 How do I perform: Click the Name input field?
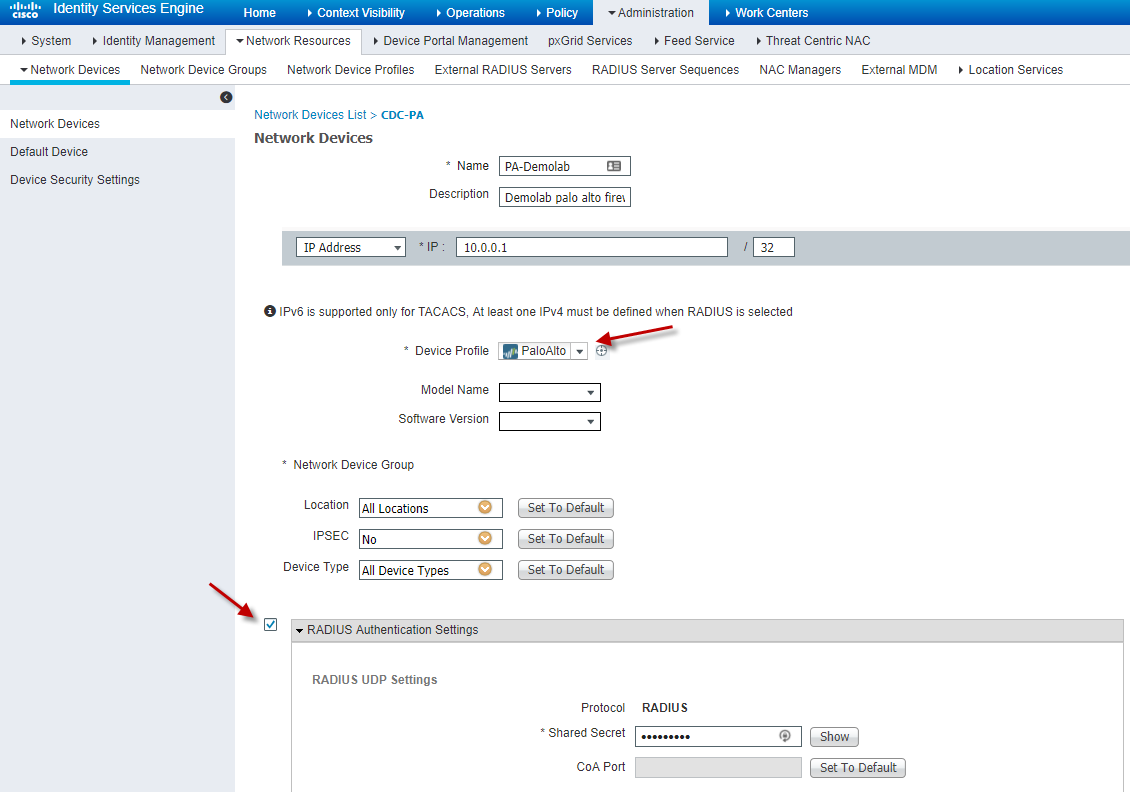[x=564, y=166]
